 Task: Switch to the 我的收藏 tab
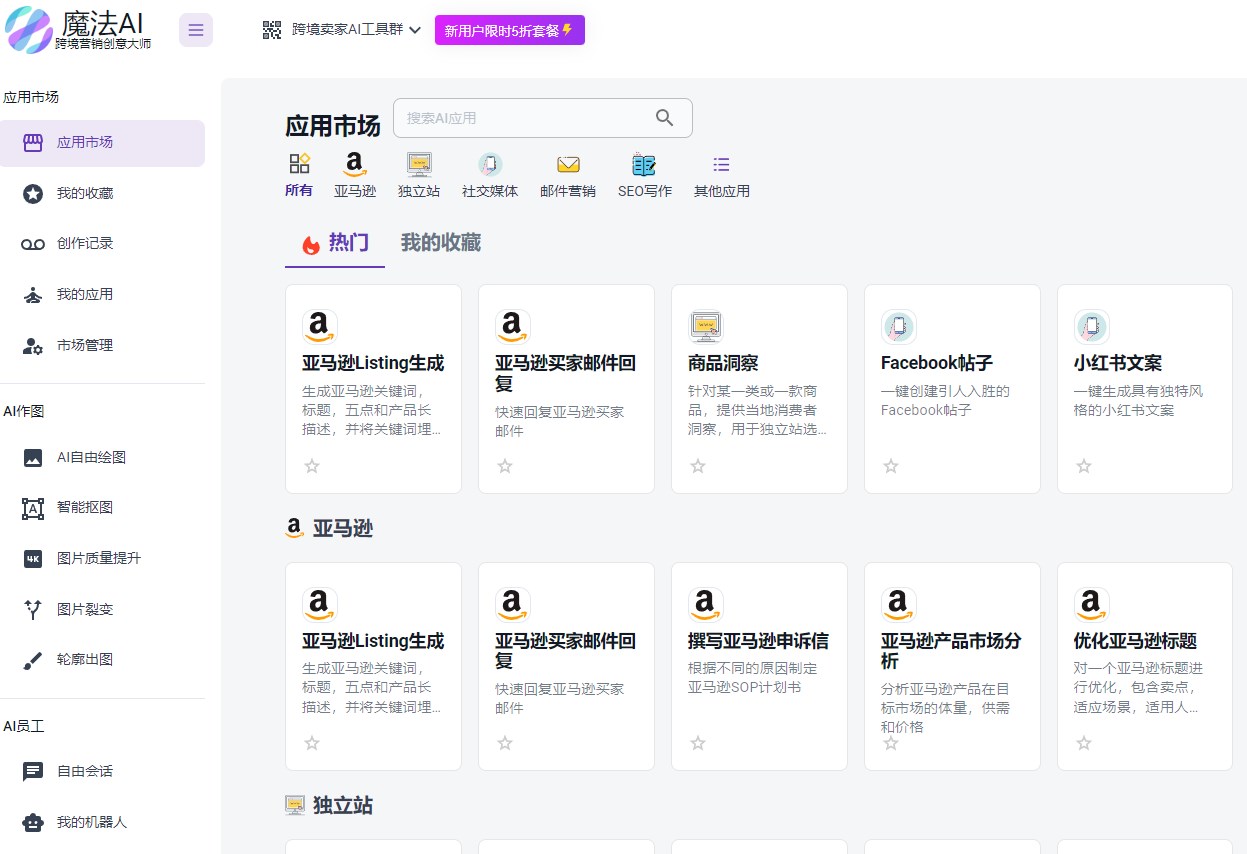pyautogui.click(x=440, y=242)
